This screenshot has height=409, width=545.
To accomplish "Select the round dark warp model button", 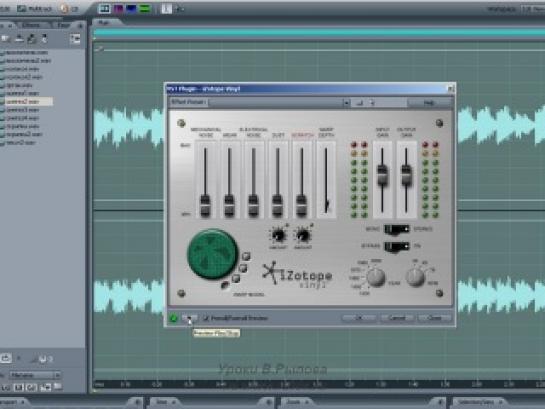I will [x=225, y=286].
